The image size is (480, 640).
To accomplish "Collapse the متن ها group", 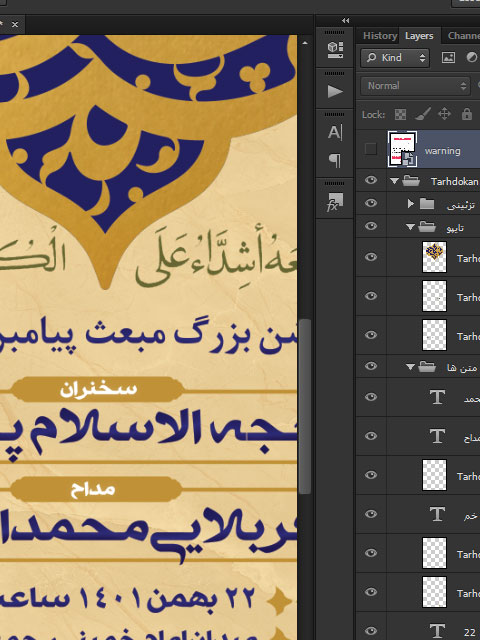I will point(411,367).
